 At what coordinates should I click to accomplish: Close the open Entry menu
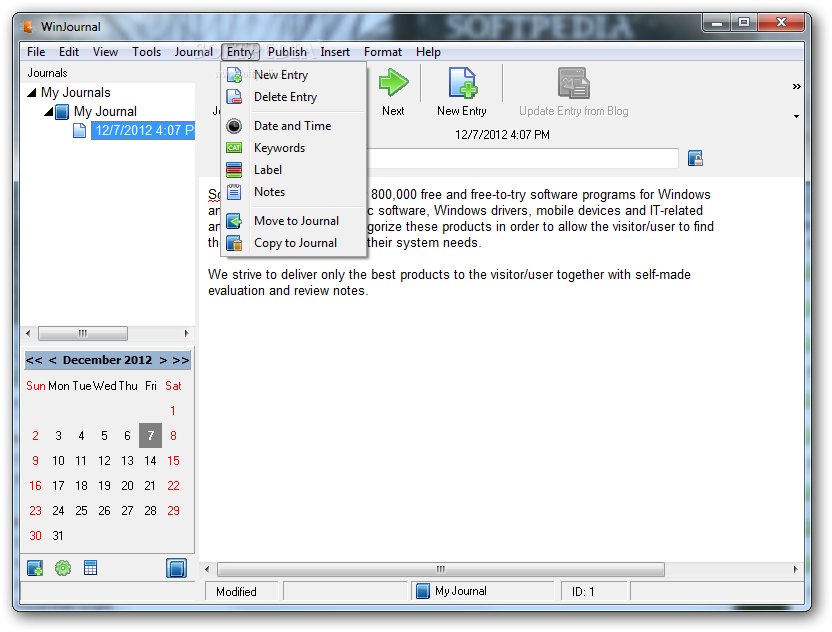(240, 52)
